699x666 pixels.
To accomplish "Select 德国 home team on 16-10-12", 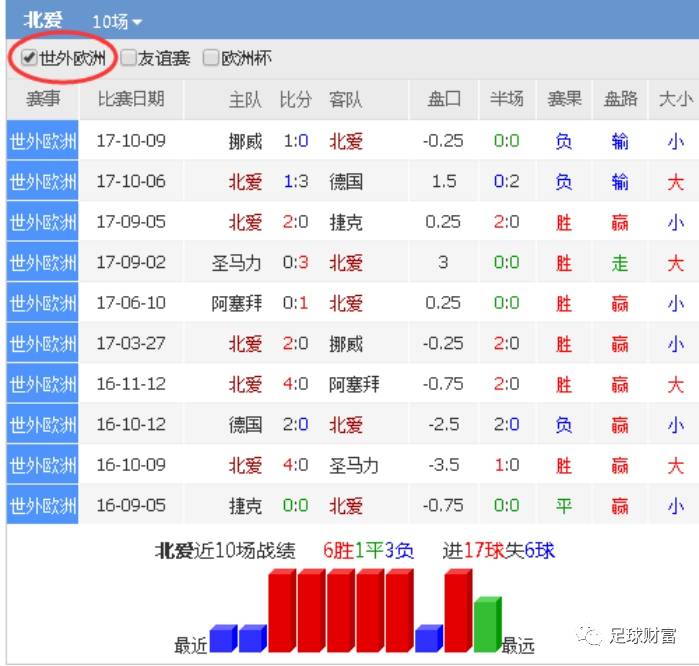I will (x=245, y=424).
